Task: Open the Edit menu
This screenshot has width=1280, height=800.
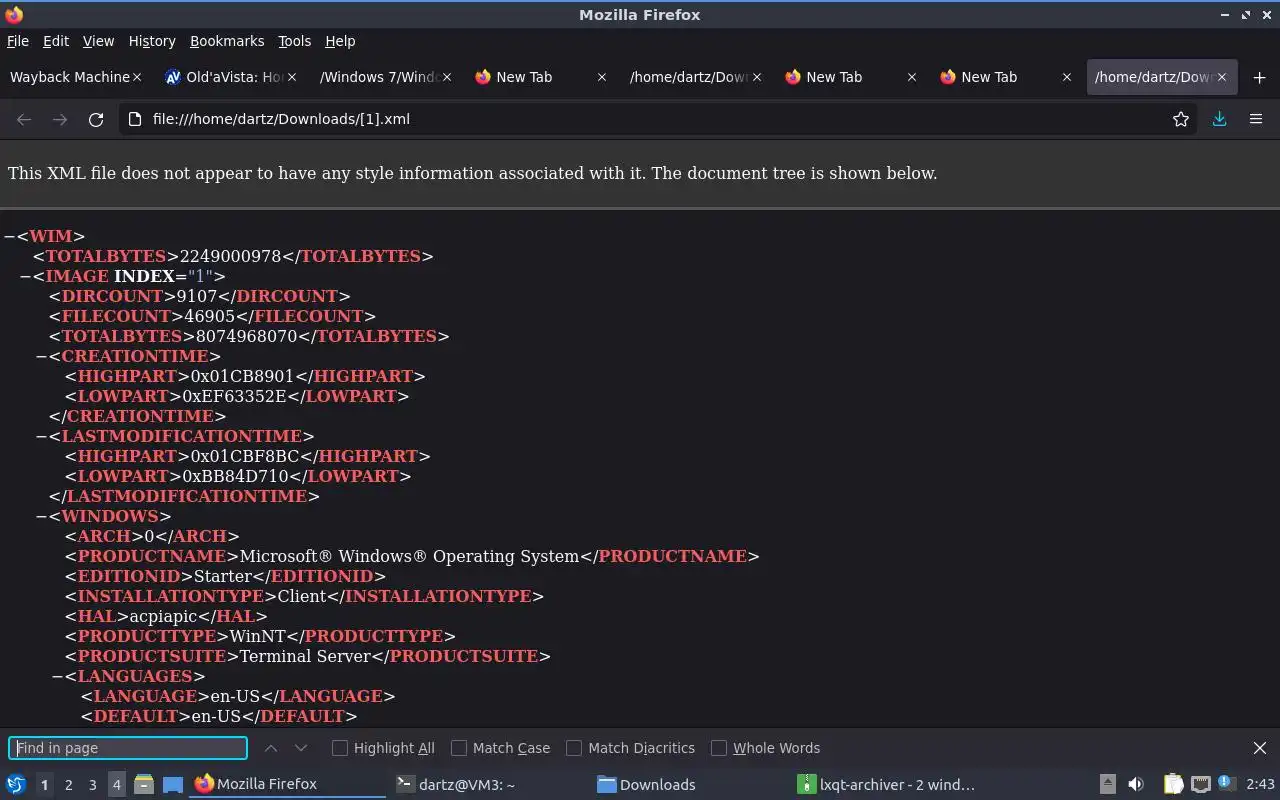Action: [56, 41]
